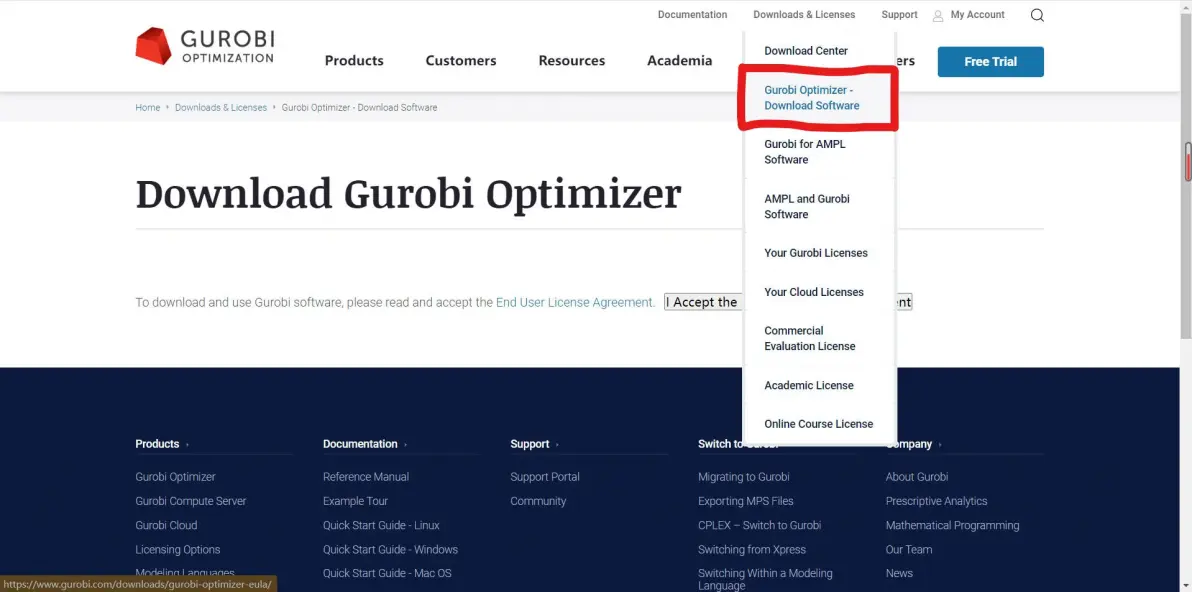Open the End User License Agreement link
1192x592 pixels.
tap(574, 302)
